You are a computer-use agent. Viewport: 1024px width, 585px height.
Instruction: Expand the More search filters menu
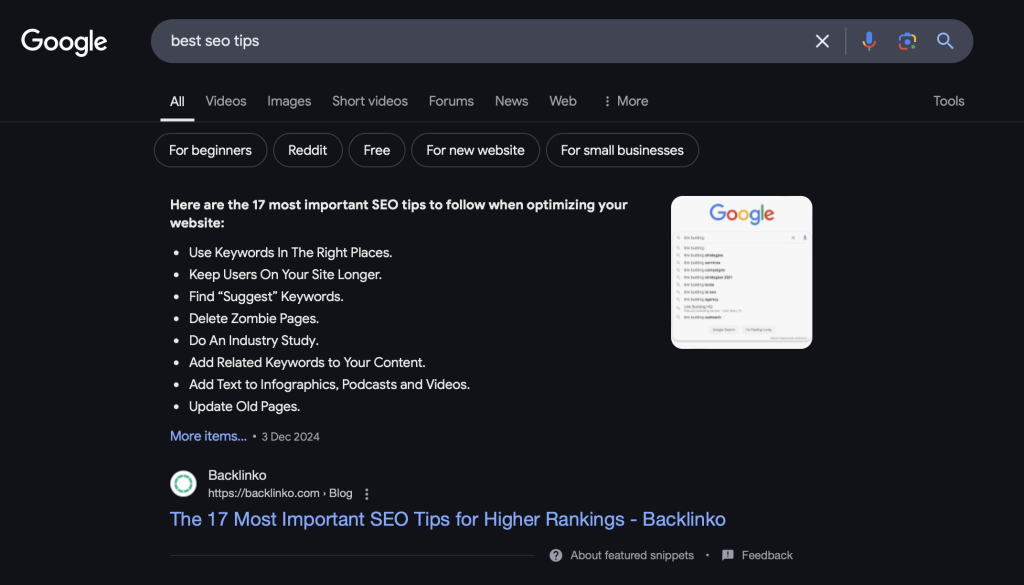tap(626, 101)
